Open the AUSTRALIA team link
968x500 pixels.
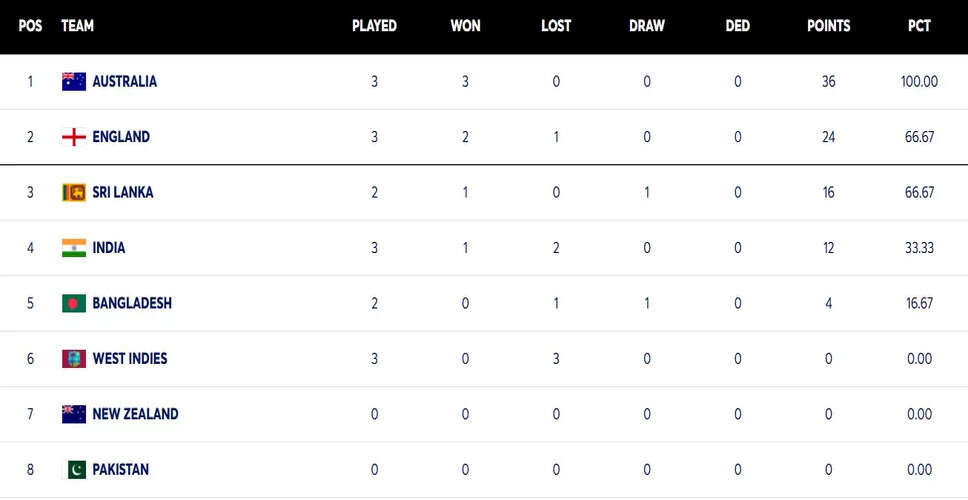pyautogui.click(x=125, y=81)
